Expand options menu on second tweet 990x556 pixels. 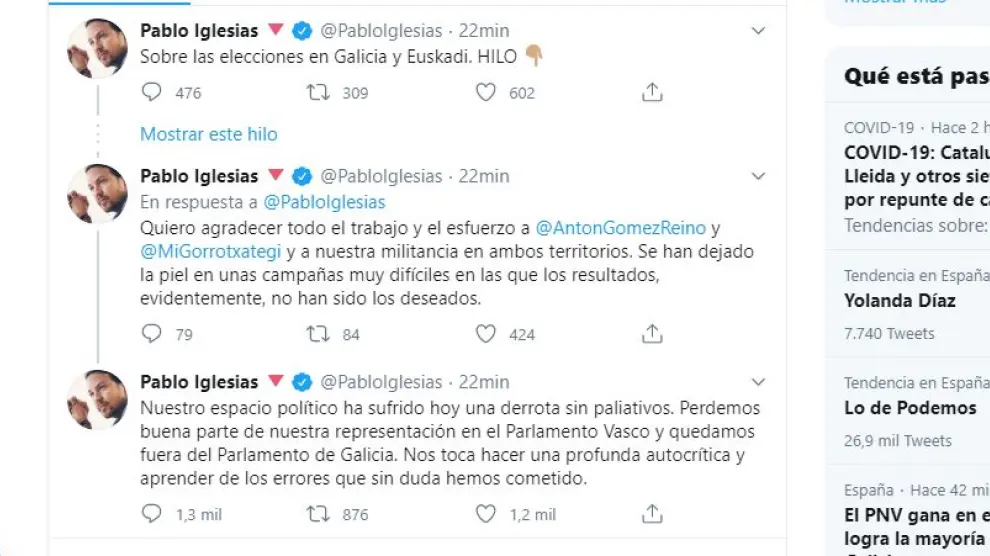point(758,177)
